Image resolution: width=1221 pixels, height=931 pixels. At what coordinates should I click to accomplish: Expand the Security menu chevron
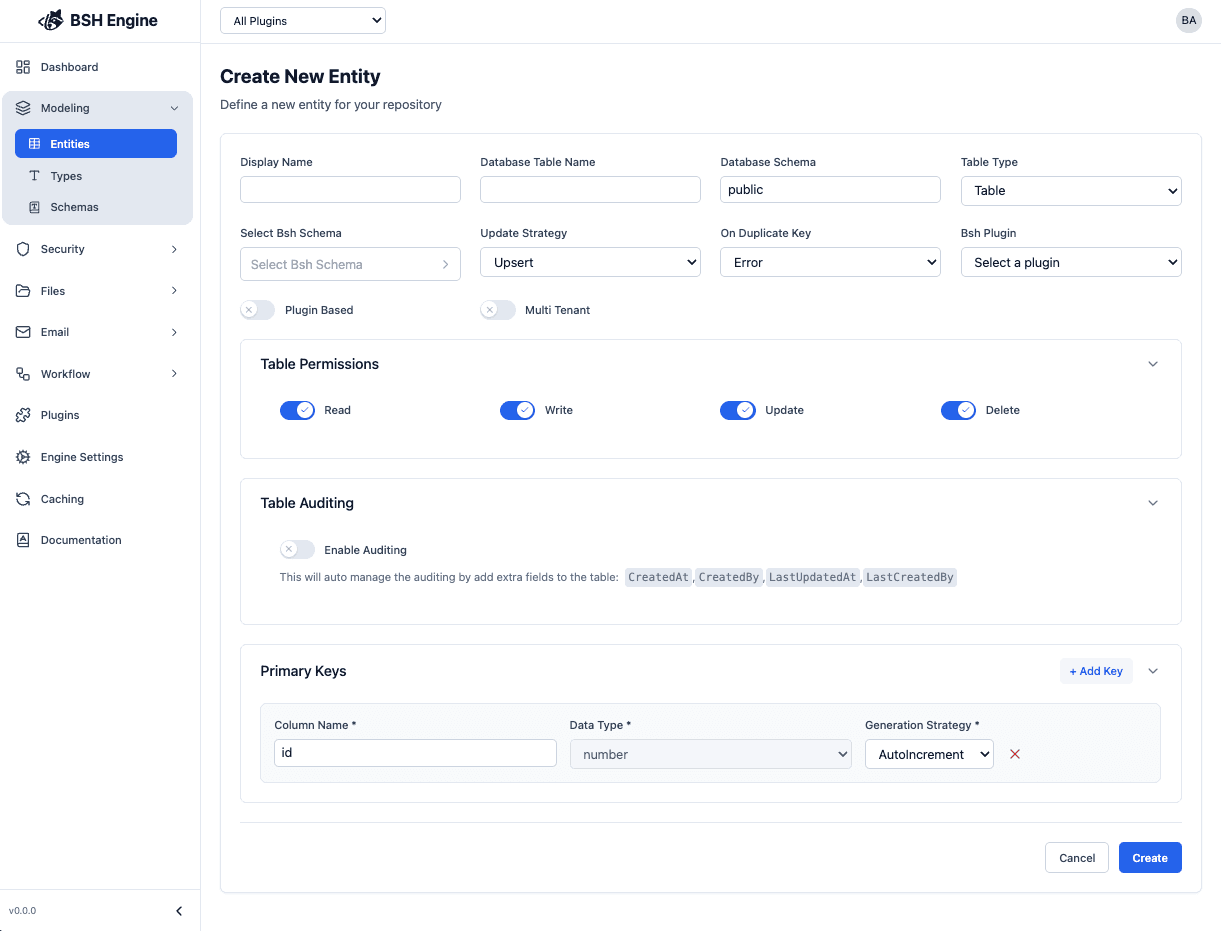click(174, 249)
